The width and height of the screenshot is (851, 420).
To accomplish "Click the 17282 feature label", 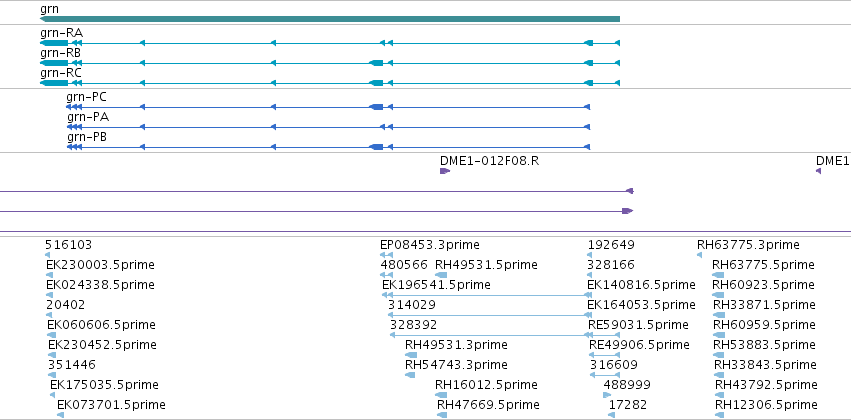I will [628, 405].
